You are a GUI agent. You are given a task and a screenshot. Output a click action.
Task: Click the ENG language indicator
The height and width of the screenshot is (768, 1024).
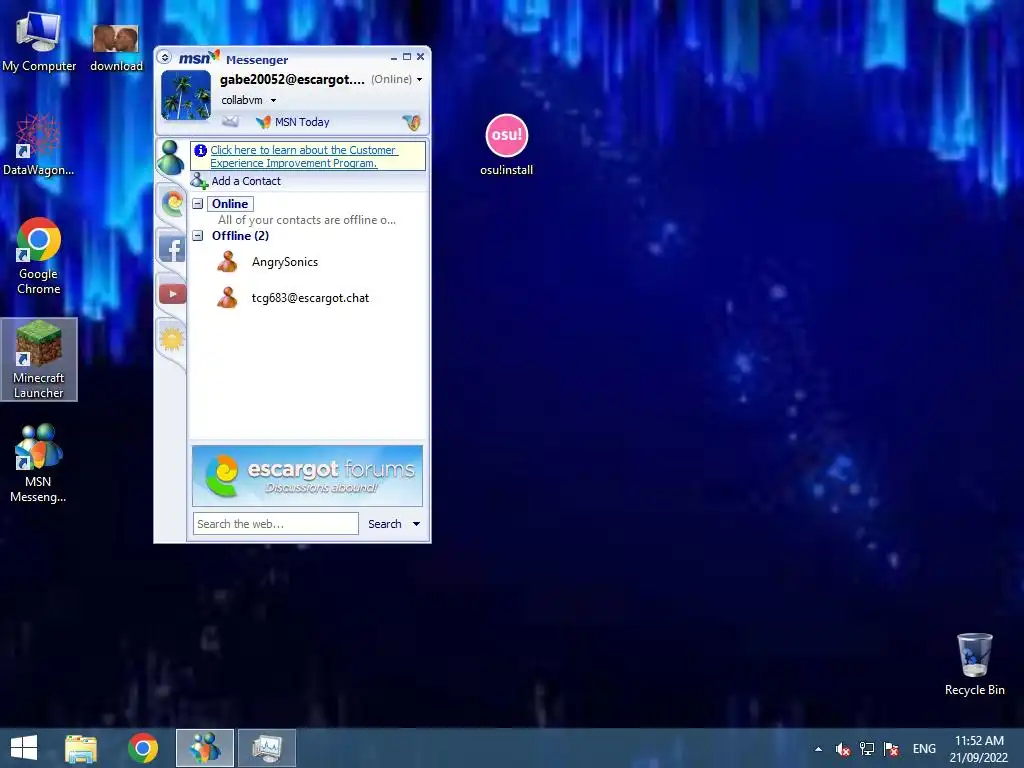(x=924, y=749)
